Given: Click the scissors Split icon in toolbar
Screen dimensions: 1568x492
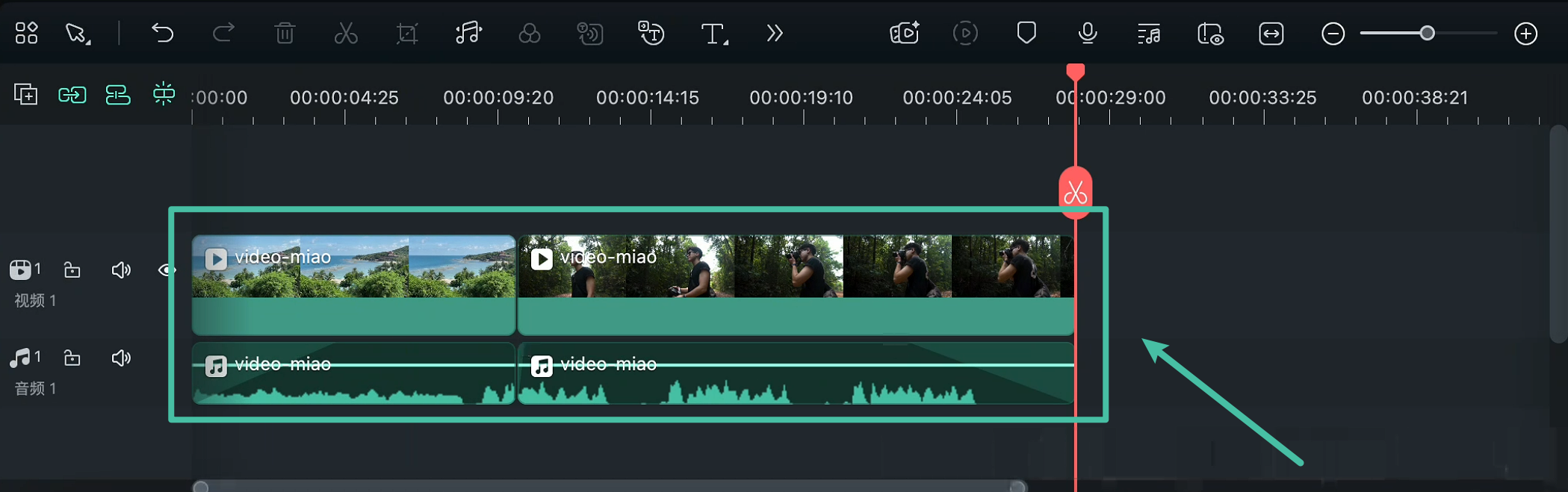Looking at the screenshot, I should click(x=346, y=34).
